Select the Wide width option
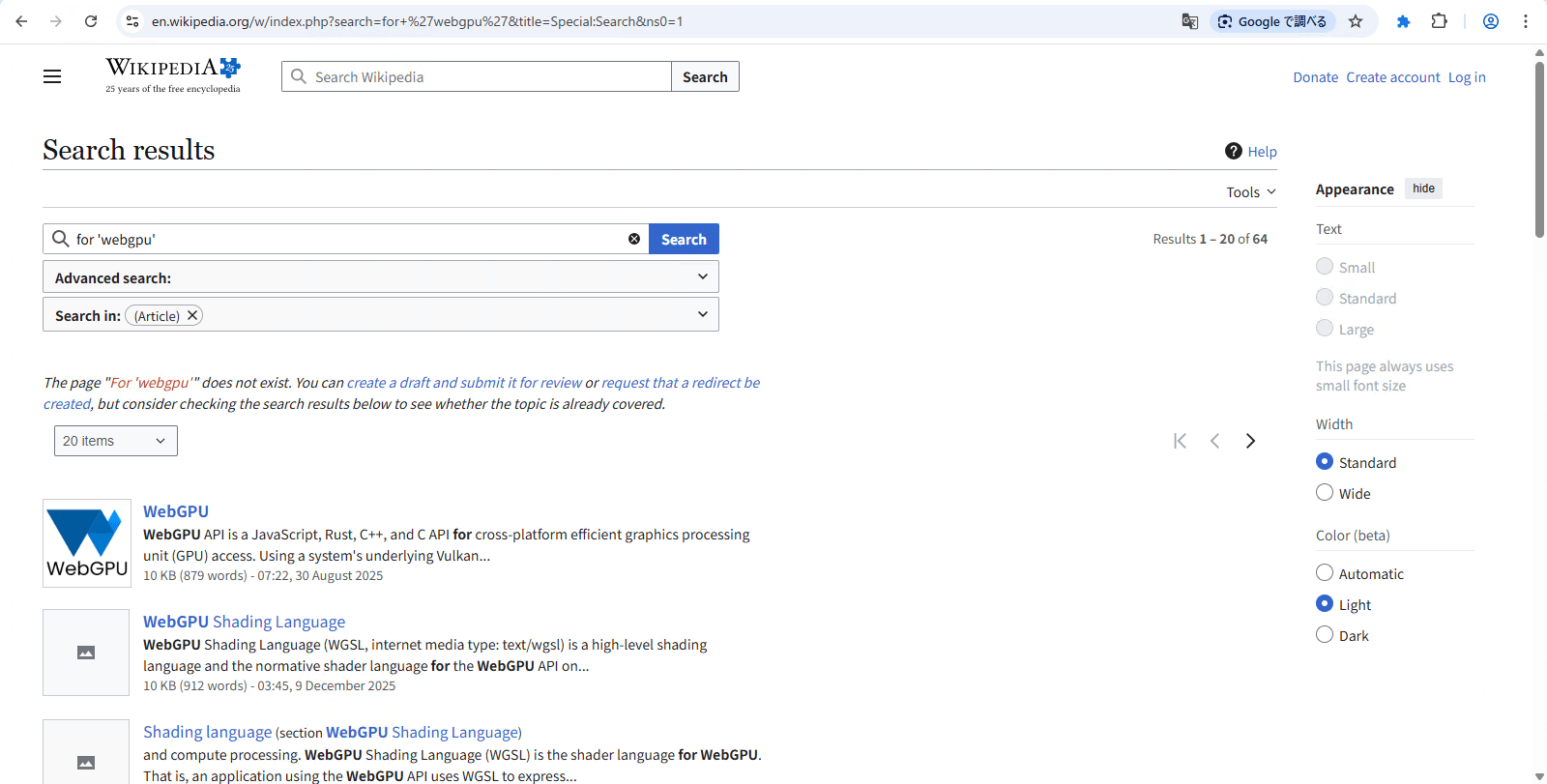This screenshot has width=1547, height=784. [x=1325, y=493]
